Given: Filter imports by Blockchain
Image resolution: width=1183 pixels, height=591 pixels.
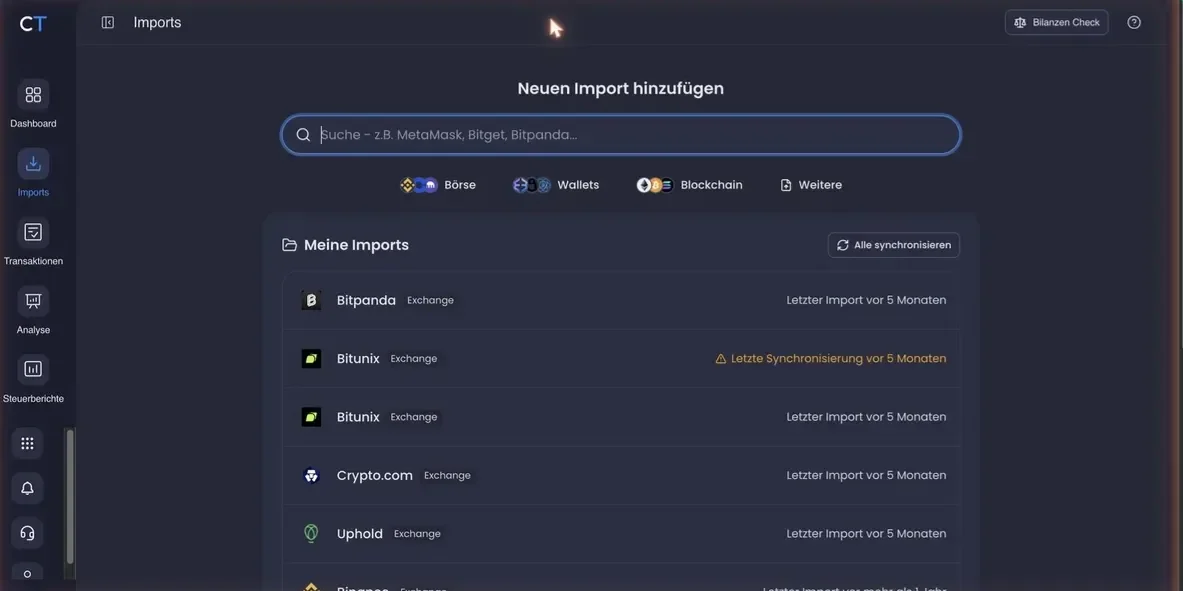Looking at the screenshot, I should (690, 185).
